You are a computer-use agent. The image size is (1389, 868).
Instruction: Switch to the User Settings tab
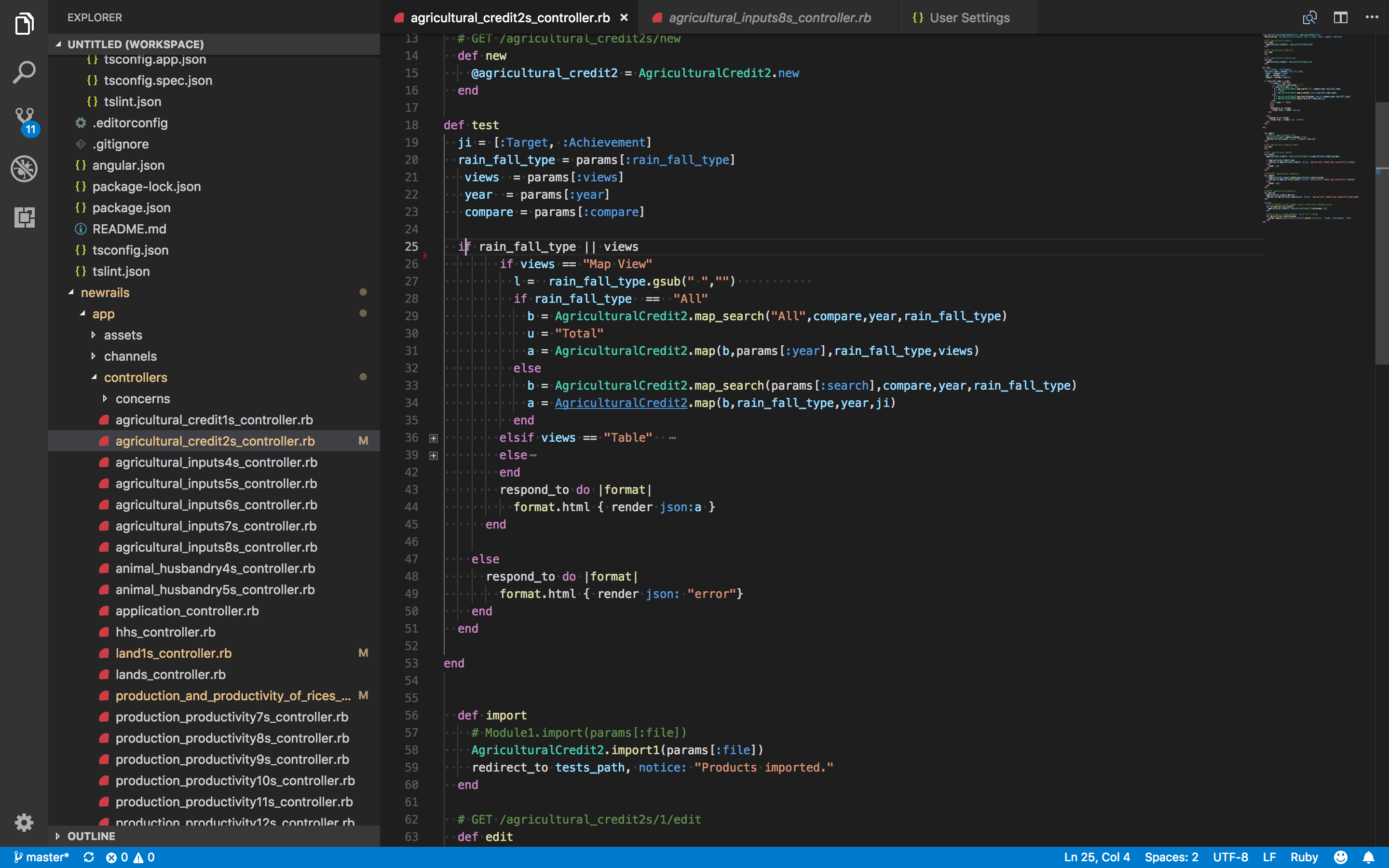968,18
